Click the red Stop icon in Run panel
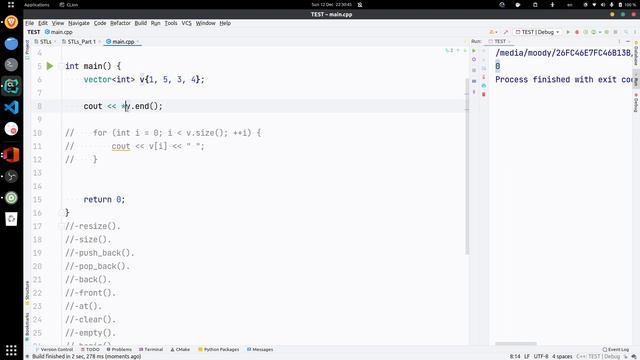The width and height of the screenshot is (640, 360). coord(484,94)
